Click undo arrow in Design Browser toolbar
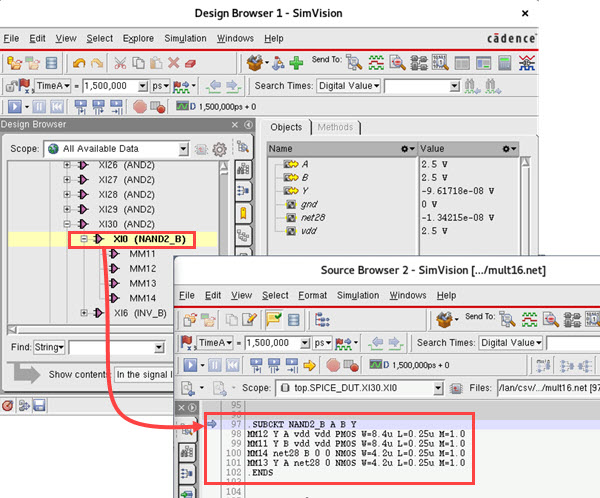The image size is (600, 498). coord(79,63)
